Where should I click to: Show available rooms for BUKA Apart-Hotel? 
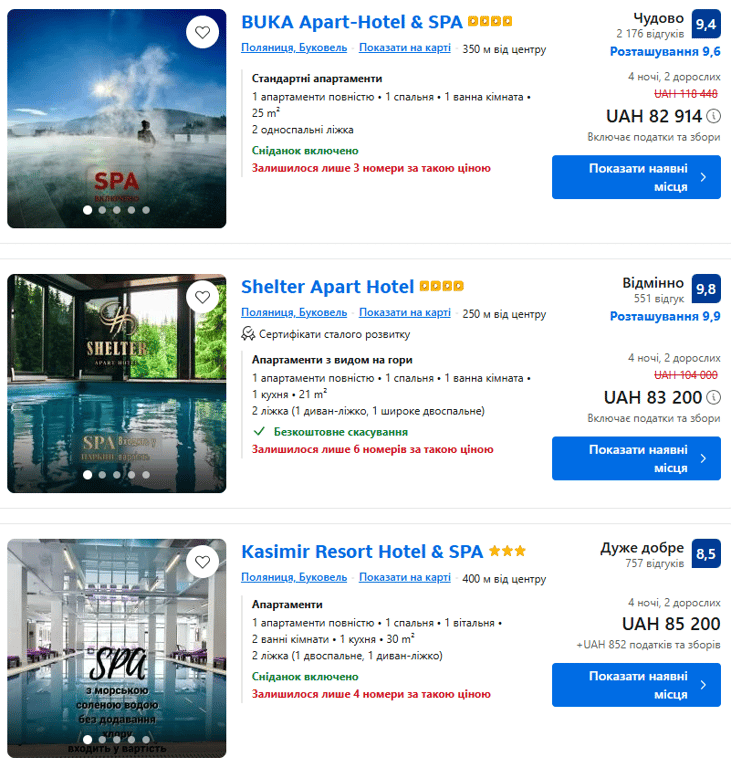[x=636, y=177]
